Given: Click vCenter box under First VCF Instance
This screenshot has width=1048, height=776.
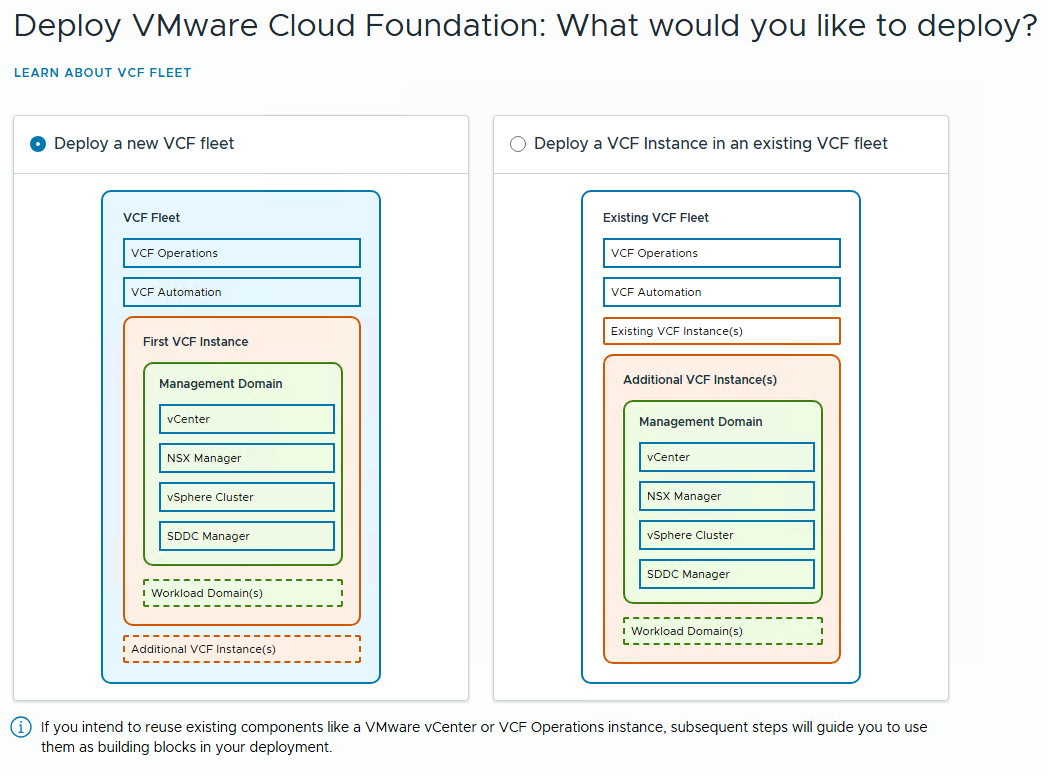Looking at the screenshot, I should [246, 419].
